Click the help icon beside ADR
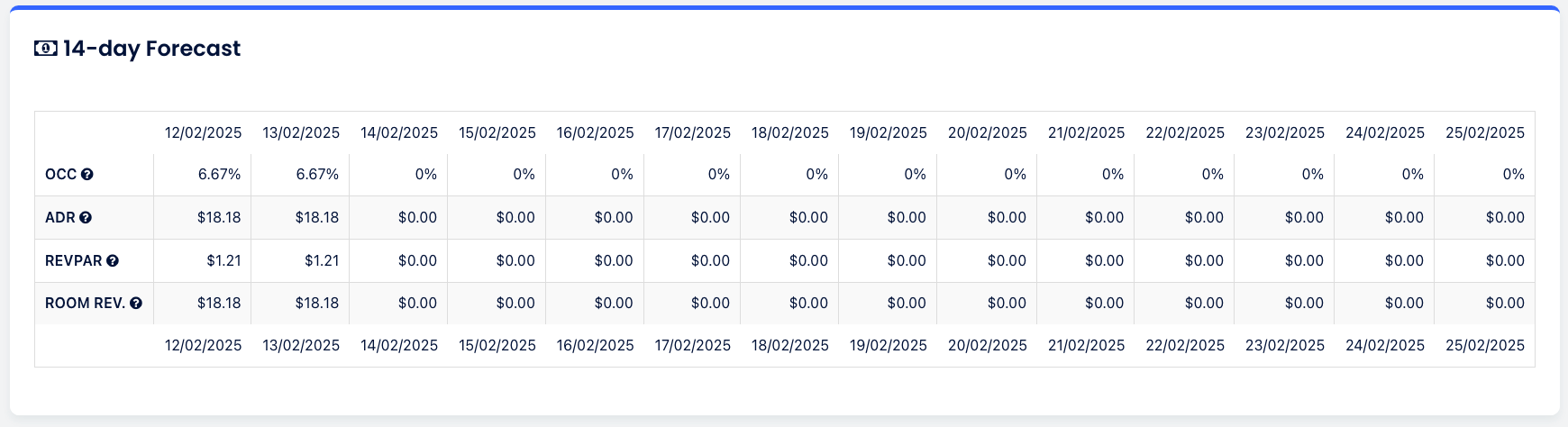The image size is (1568, 427). (86, 218)
